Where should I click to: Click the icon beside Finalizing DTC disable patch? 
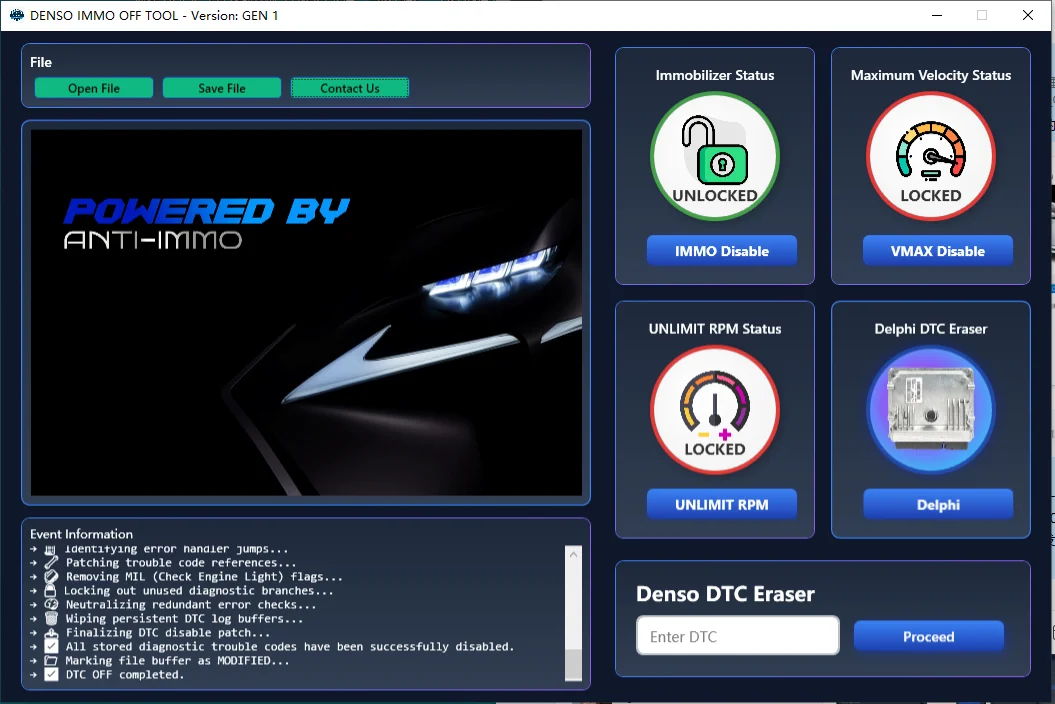pos(51,633)
